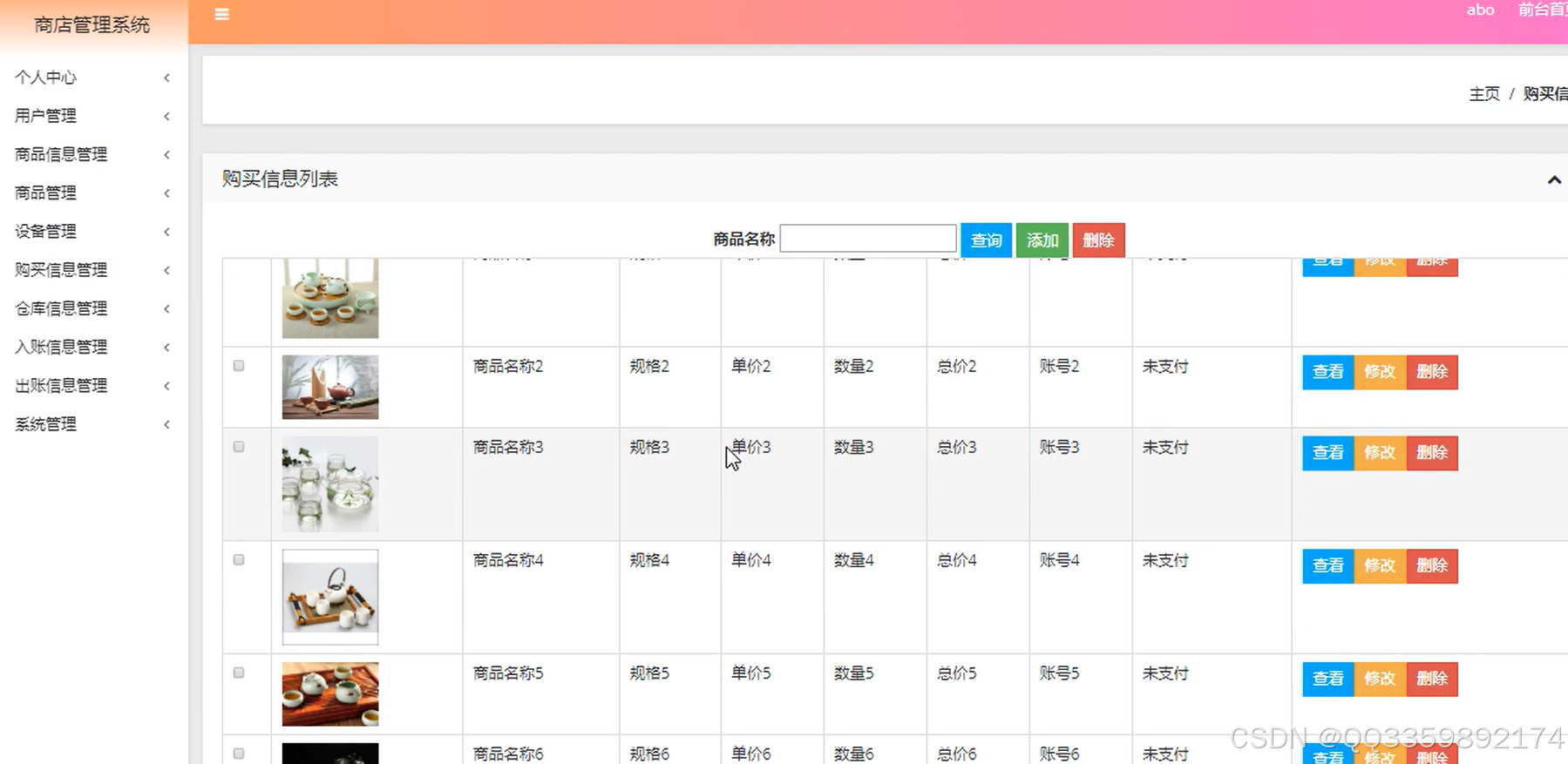
Task: Expand the 商品信息管理 menu chevron
Action: tap(166, 154)
